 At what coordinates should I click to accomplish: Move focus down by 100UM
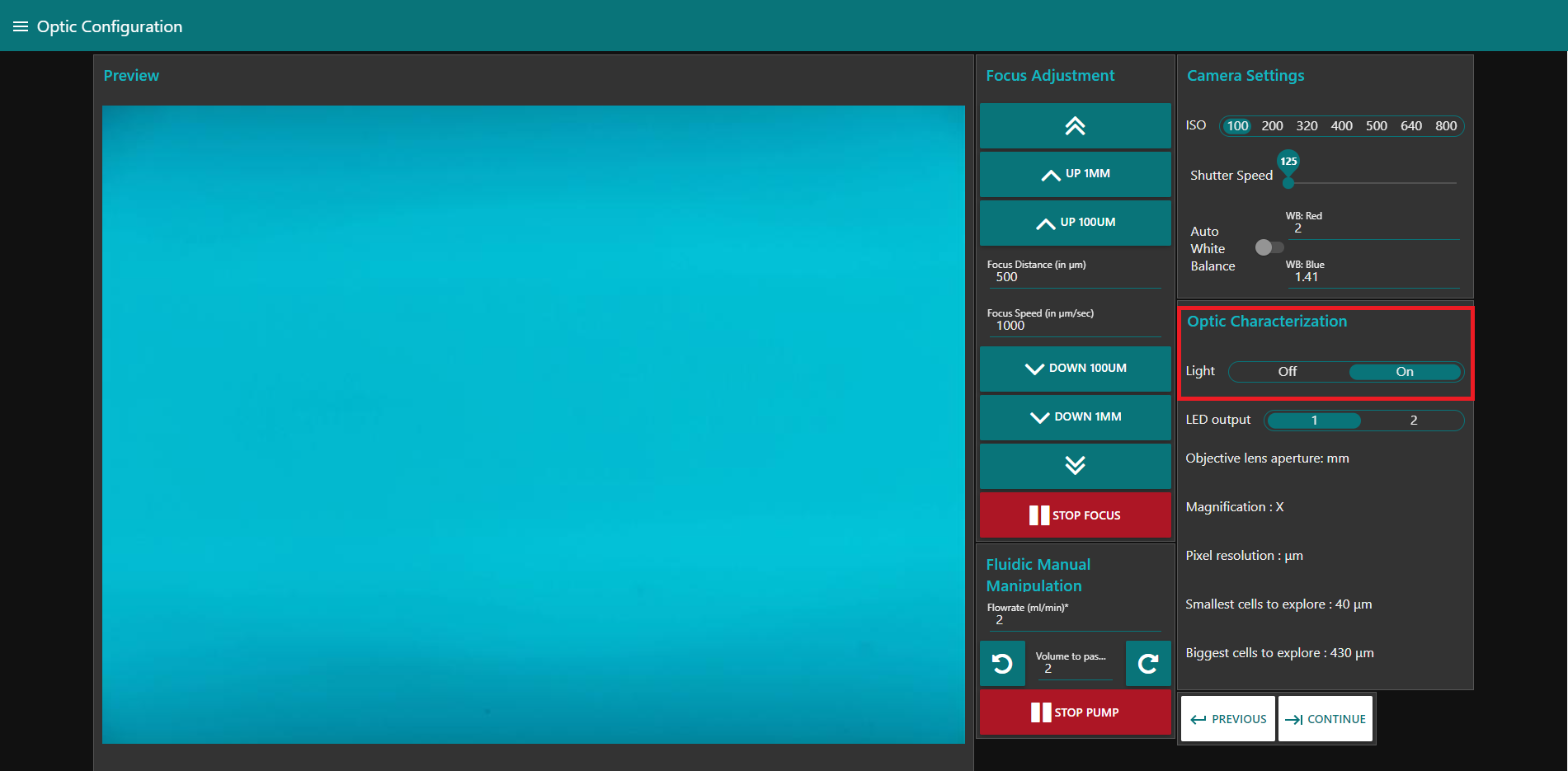click(1075, 369)
